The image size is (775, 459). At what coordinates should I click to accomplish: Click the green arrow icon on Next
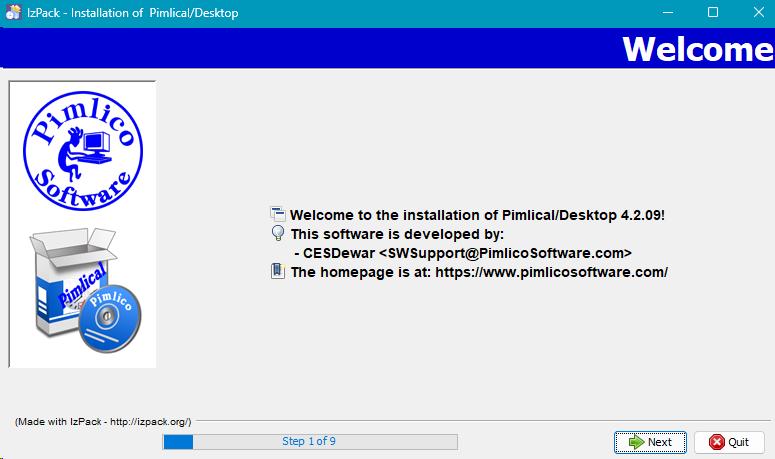(636, 442)
